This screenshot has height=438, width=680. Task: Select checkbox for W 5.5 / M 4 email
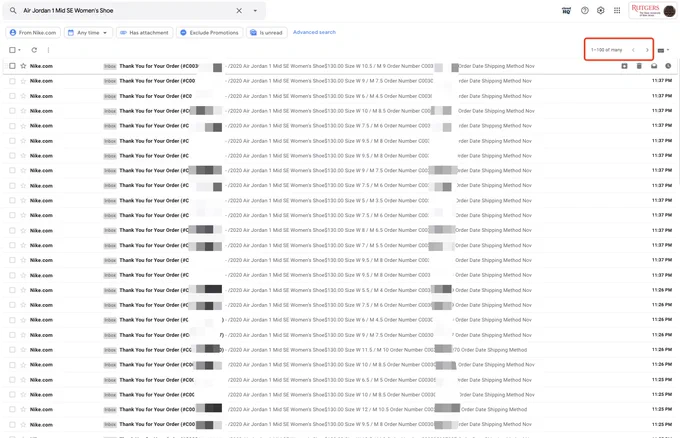(12, 290)
